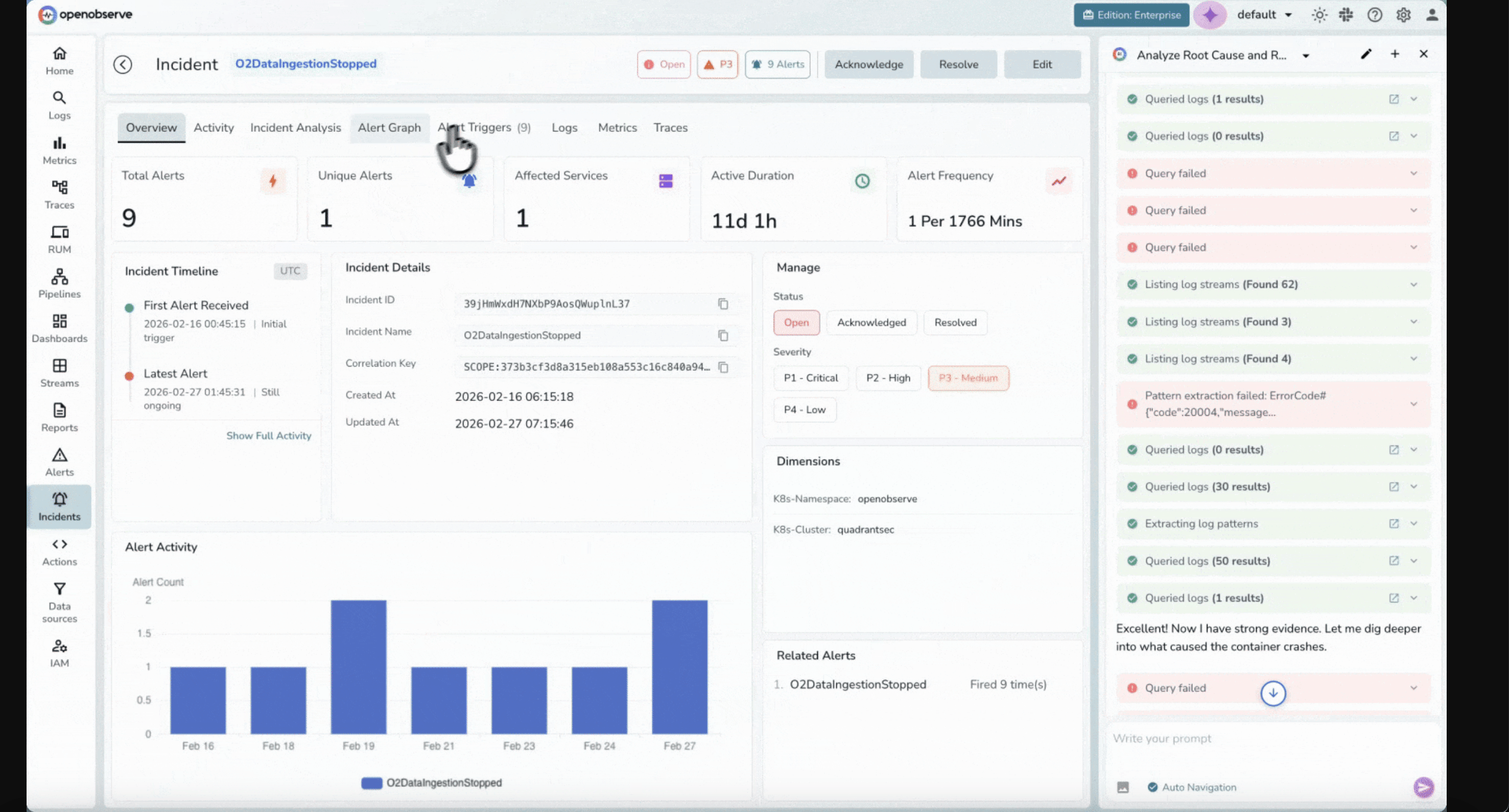The width and height of the screenshot is (1509, 812).
Task: Mark the incident status as Resolved
Action: (x=955, y=323)
